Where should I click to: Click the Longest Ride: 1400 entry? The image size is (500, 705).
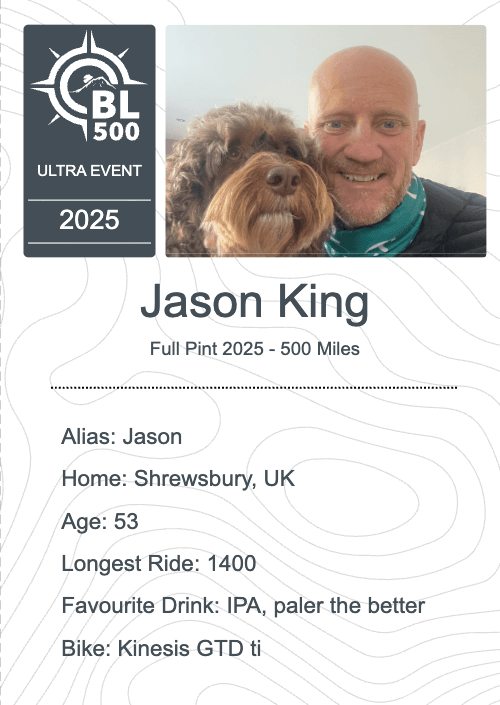click(x=159, y=563)
